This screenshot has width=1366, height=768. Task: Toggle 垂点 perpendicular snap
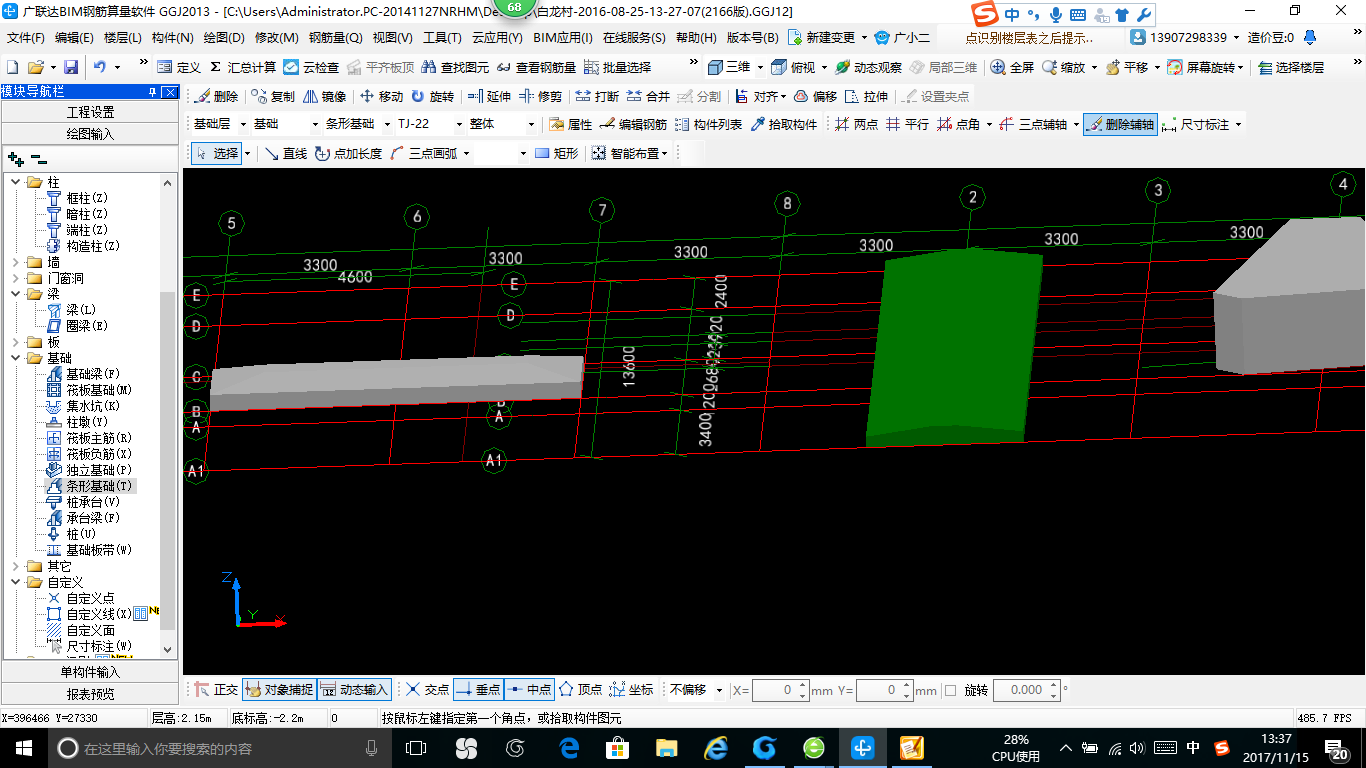coord(478,690)
